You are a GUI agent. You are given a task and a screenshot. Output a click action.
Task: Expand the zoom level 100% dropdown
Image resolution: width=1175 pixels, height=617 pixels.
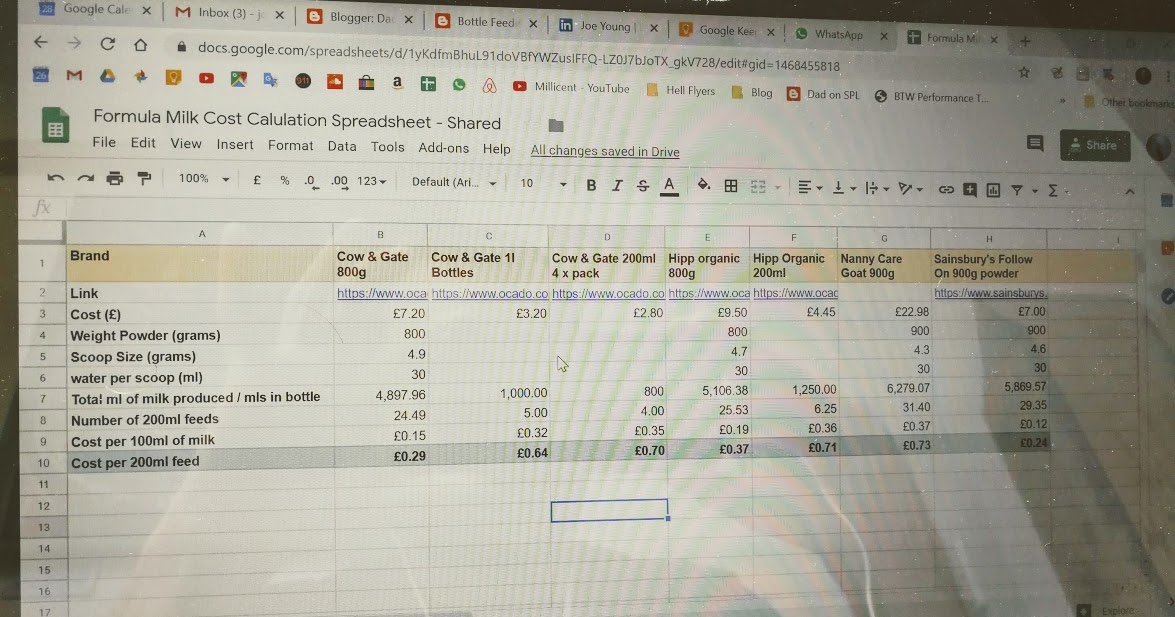click(x=203, y=179)
